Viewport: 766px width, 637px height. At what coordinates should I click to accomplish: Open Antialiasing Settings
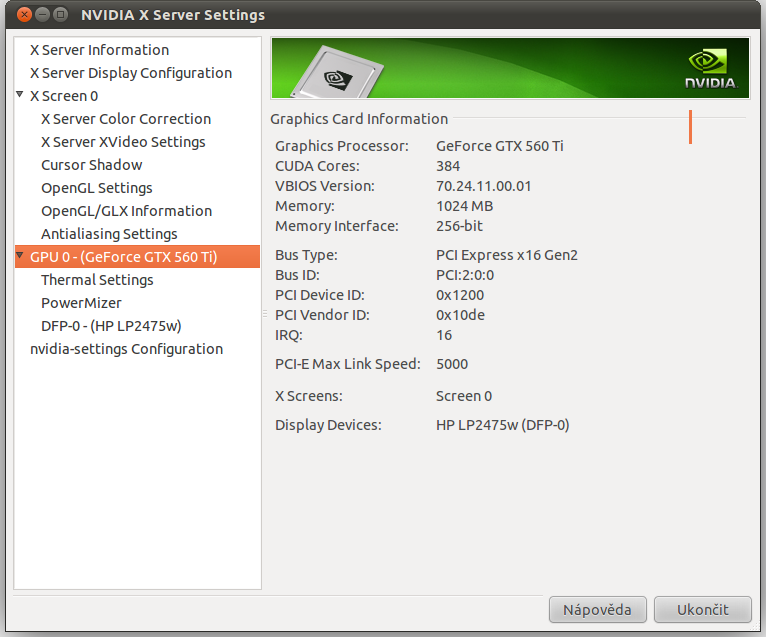pyautogui.click(x=109, y=234)
